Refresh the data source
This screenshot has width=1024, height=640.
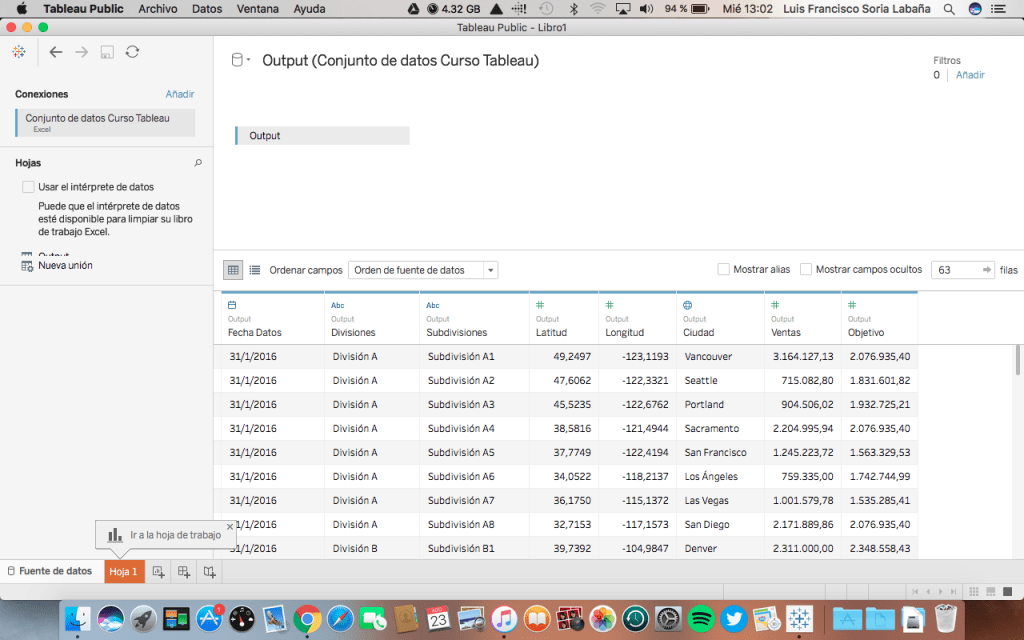[x=133, y=52]
